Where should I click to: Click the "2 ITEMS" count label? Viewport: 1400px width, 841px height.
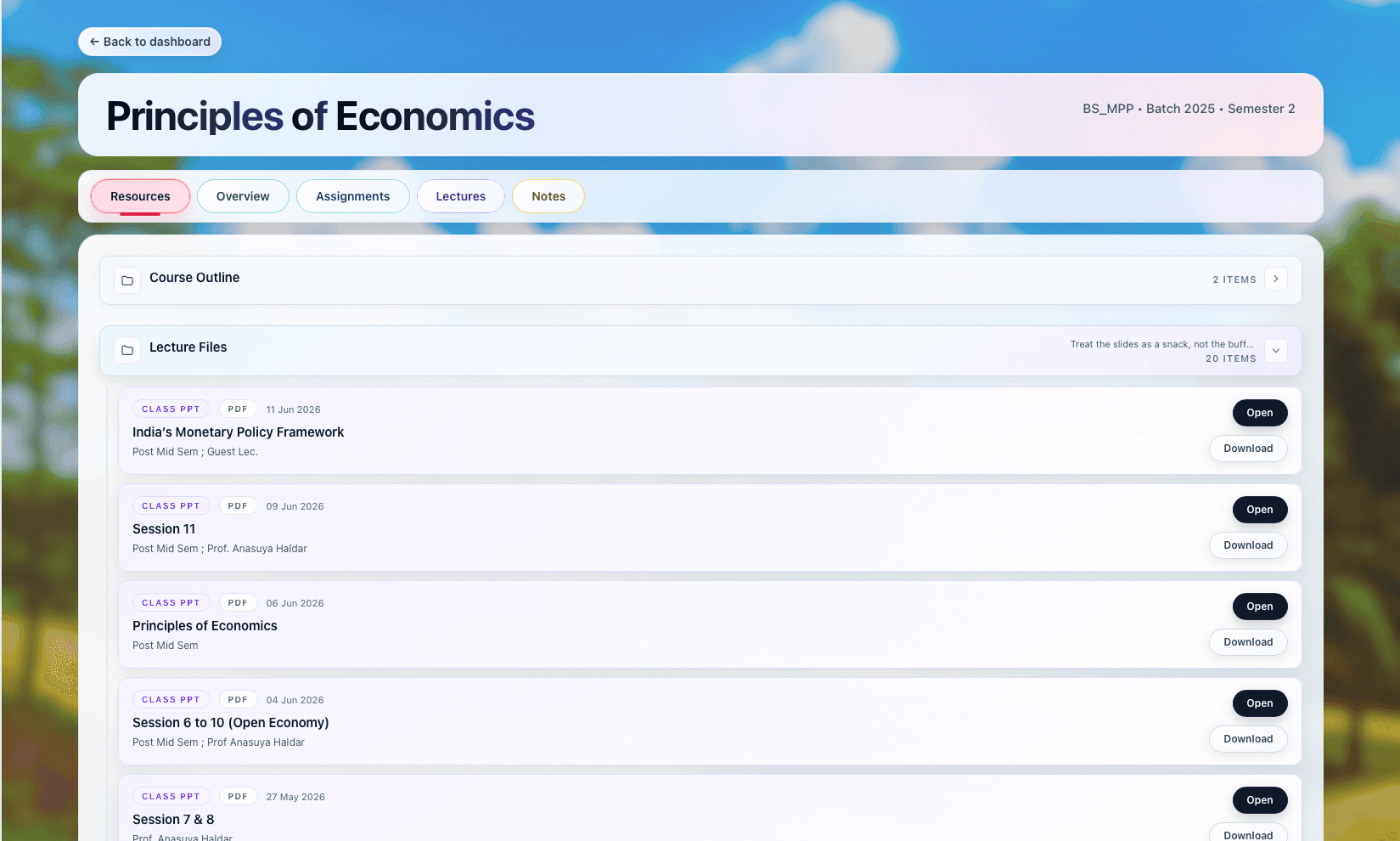[1234, 279]
